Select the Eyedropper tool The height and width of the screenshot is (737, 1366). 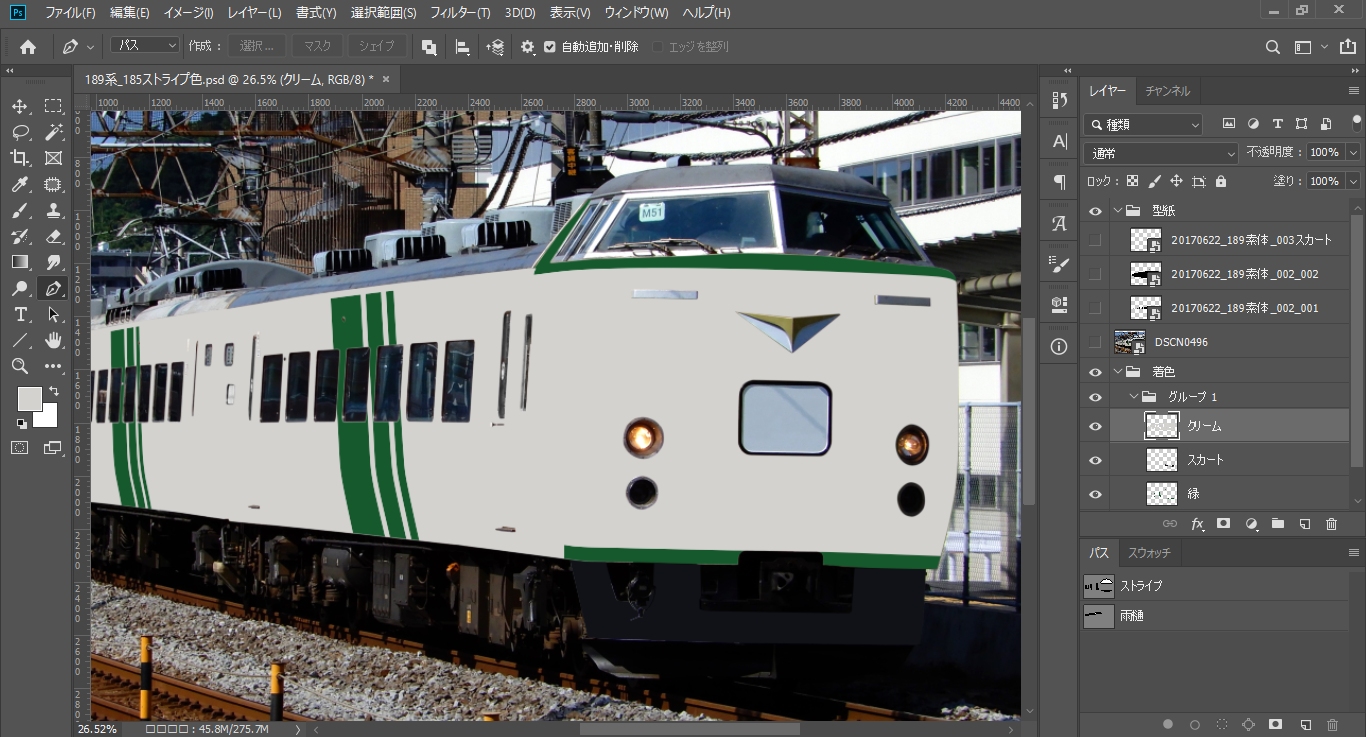point(20,184)
